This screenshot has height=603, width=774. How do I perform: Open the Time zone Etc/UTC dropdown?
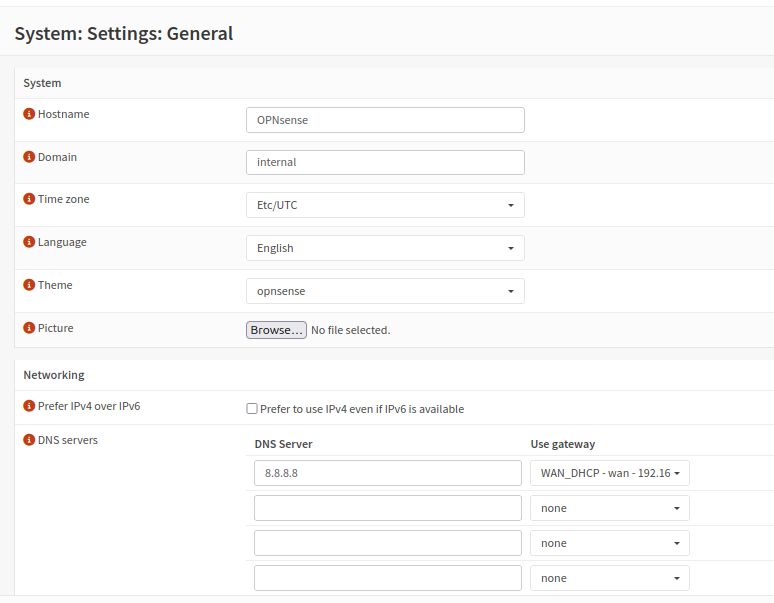coord(385,205)
